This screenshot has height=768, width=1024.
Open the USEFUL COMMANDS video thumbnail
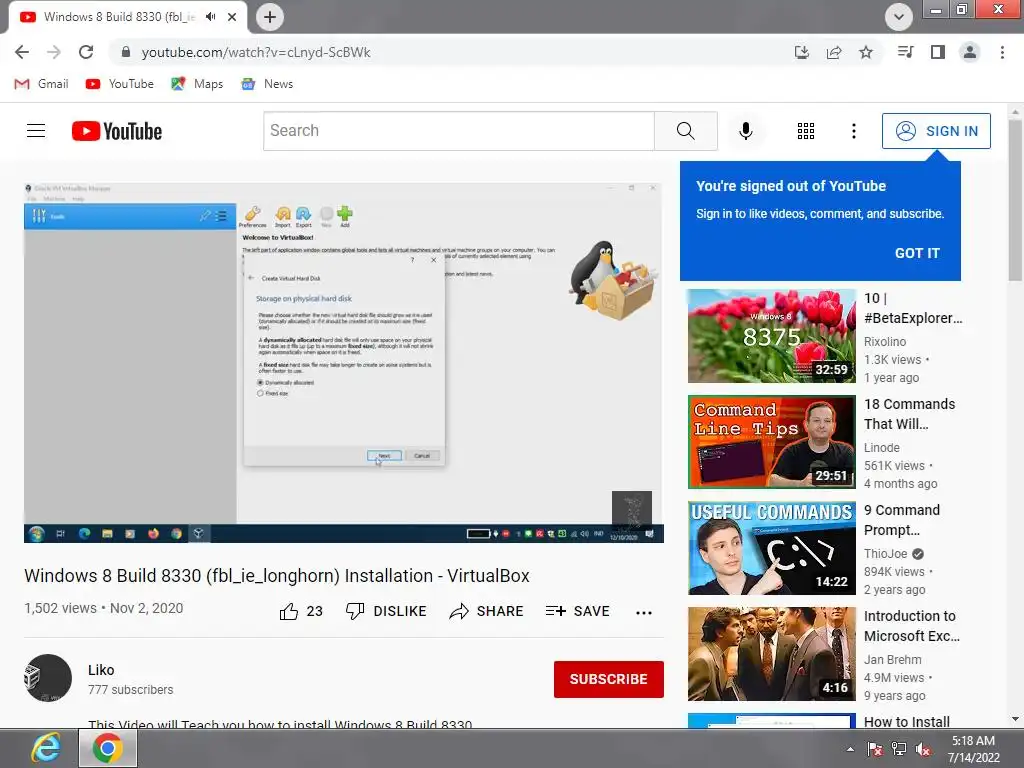point(772,548)
